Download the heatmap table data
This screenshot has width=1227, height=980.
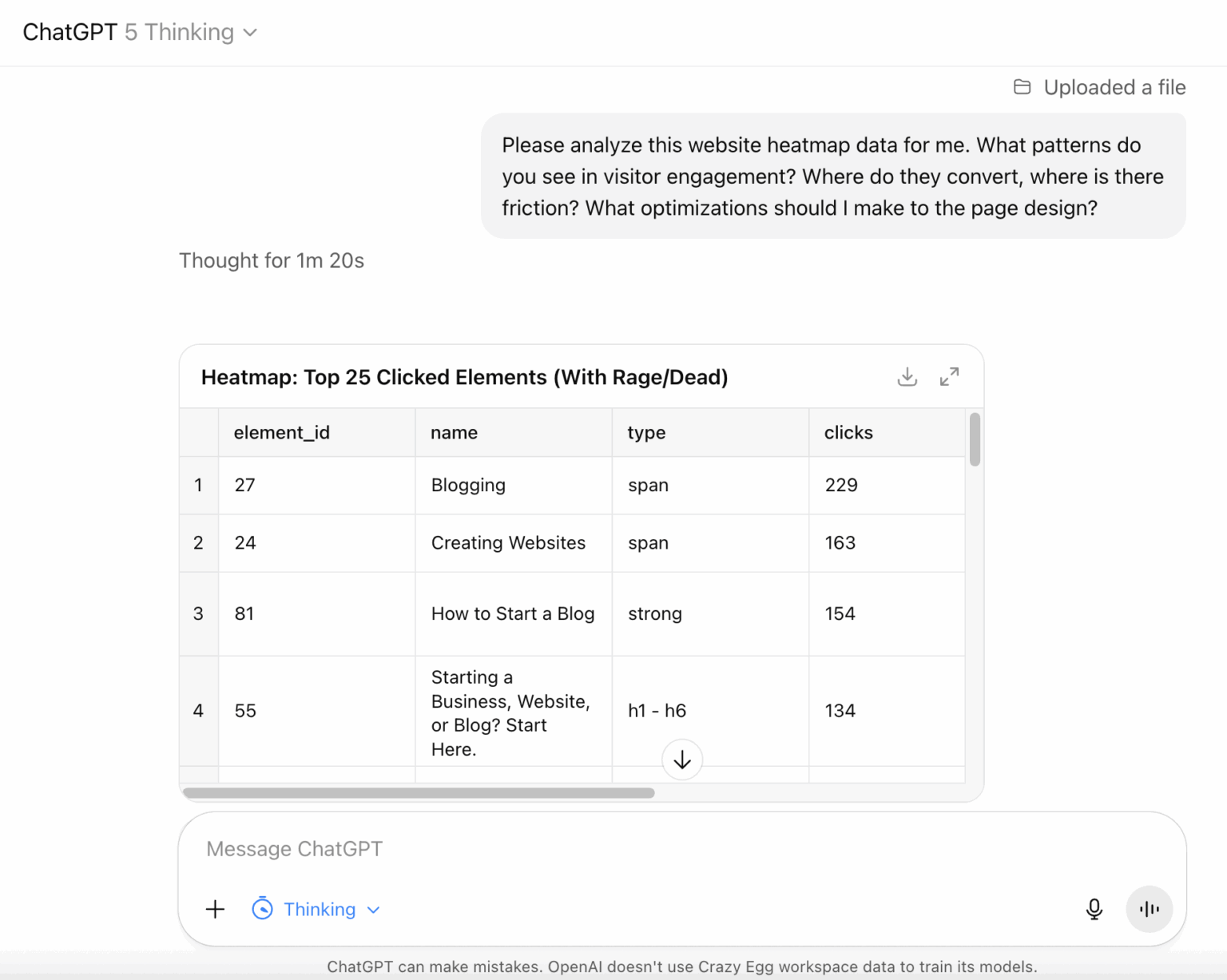907,376
